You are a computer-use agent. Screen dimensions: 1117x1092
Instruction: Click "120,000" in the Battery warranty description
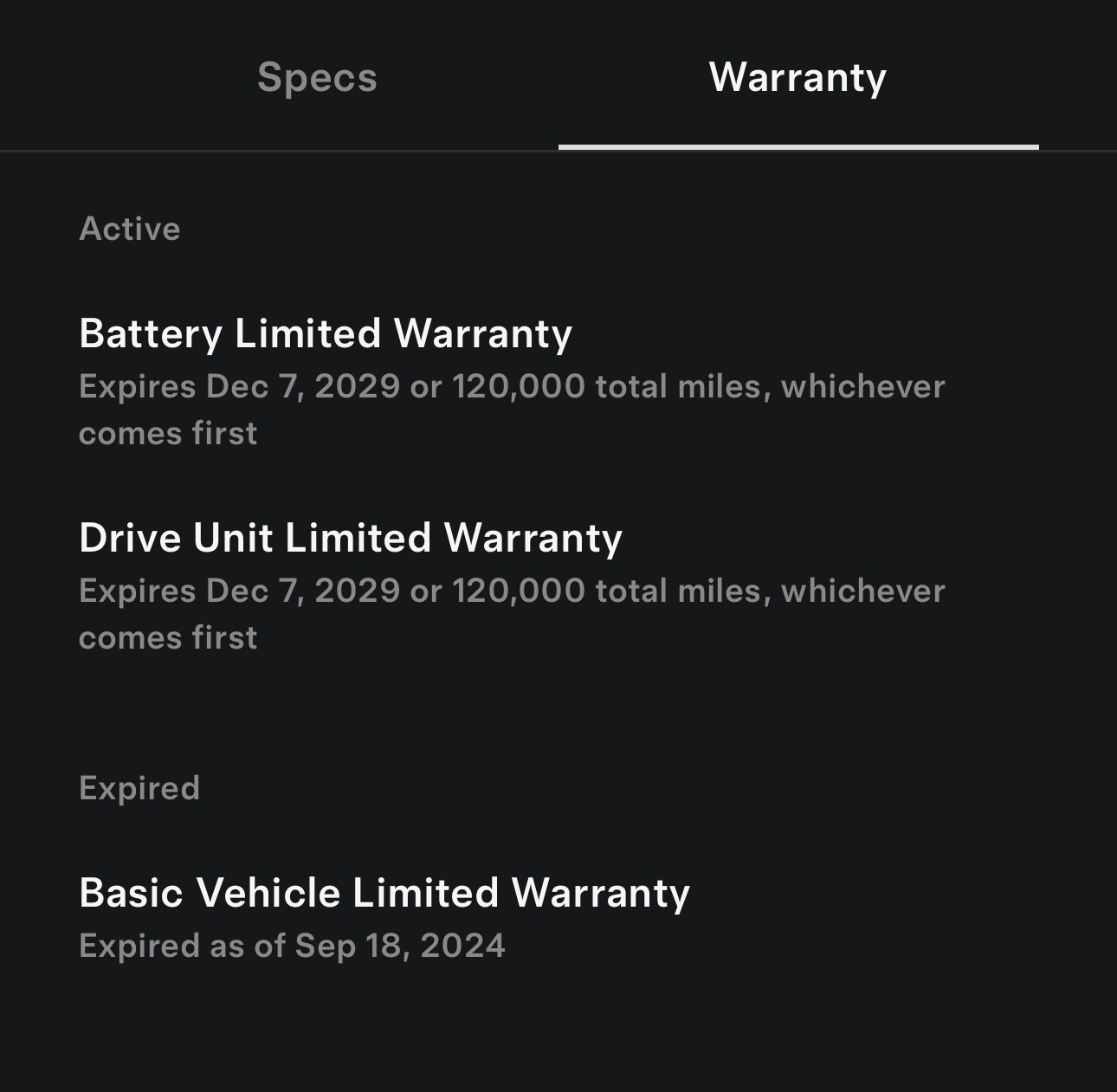[x=519, y=386]
